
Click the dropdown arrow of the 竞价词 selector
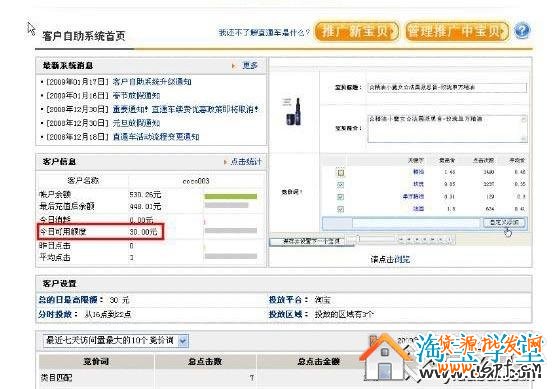pos(183,341)
